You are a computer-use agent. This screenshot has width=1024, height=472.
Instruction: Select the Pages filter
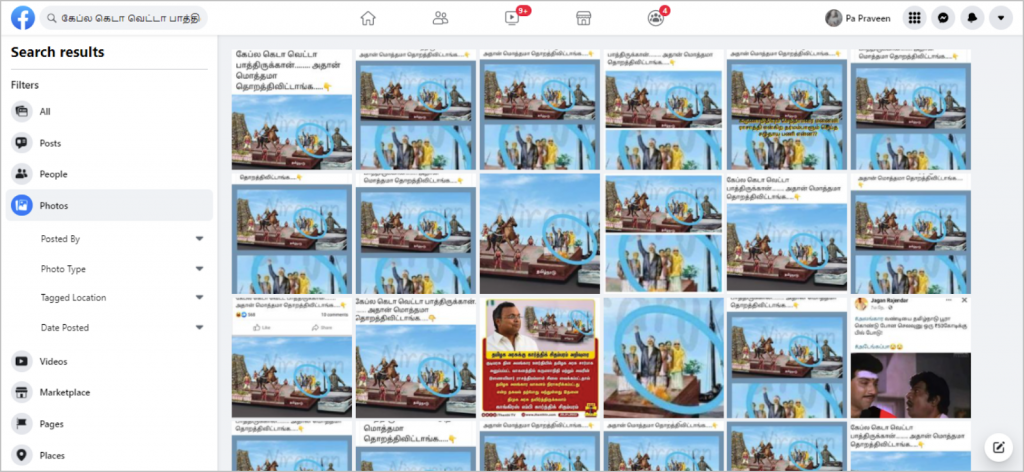[109, 424]
